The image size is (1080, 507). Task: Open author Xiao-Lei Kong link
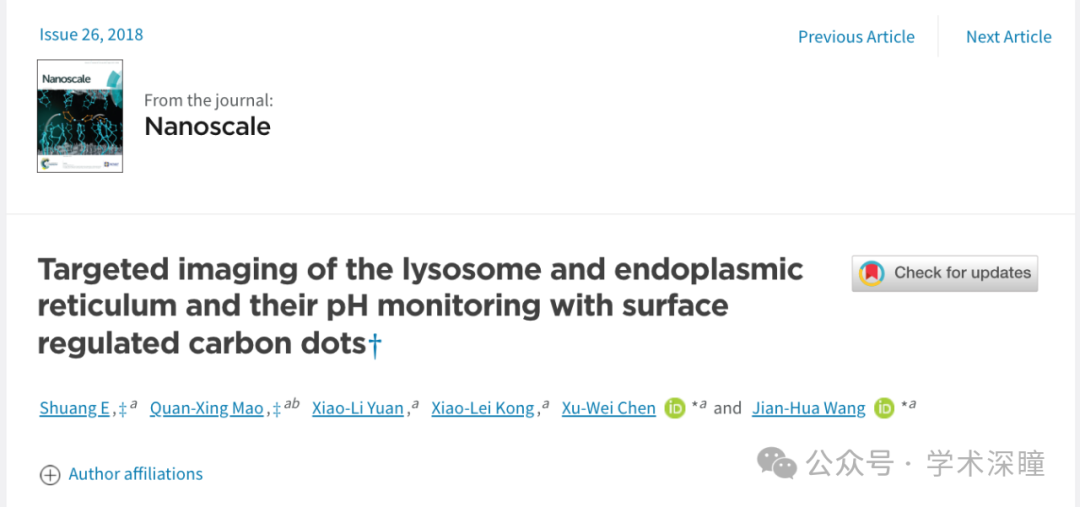pyautogui.click(x=483, y=408)
